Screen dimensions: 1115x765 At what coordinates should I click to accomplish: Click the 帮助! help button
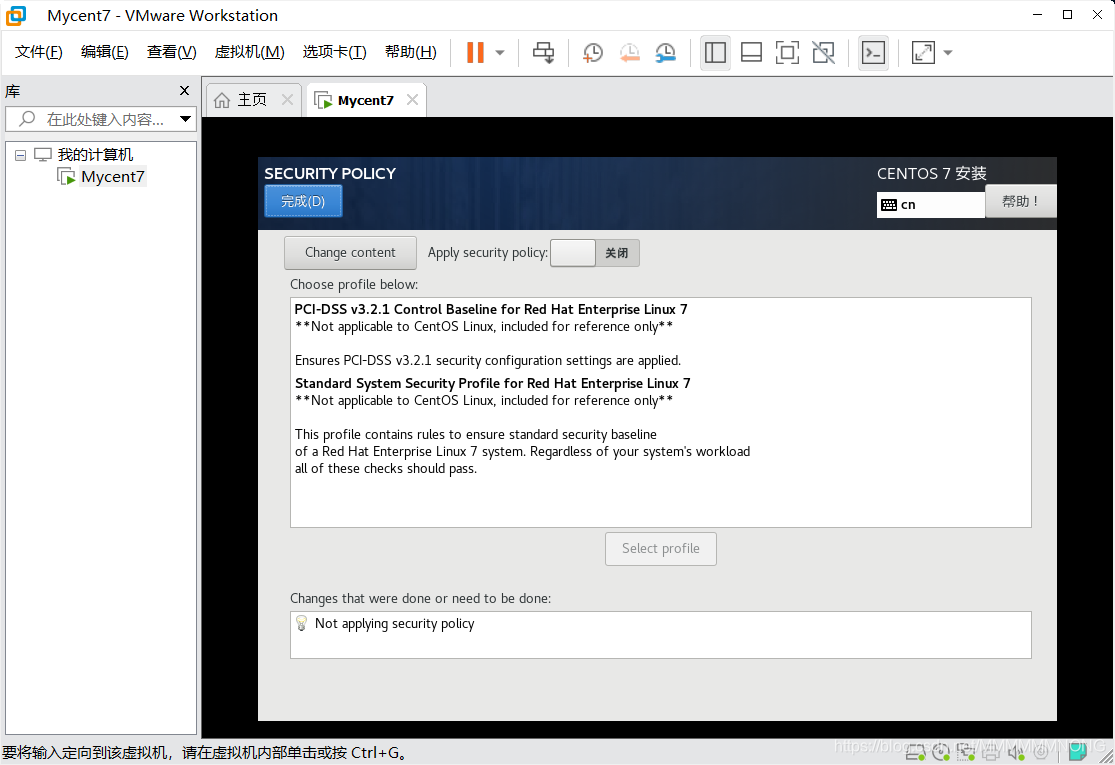pyautogui.click(x=1020, y=201)
